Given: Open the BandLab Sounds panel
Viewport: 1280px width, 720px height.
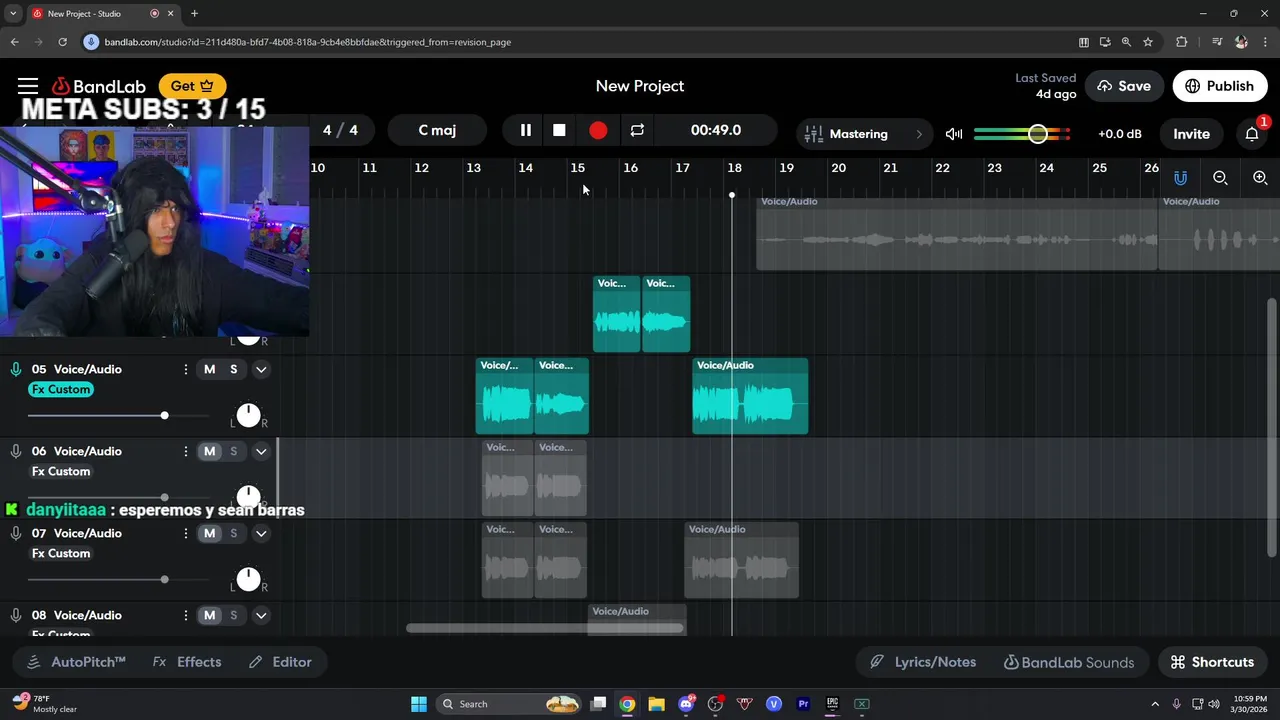Looking at the screenshot, I should click(x=1069, y=662).
